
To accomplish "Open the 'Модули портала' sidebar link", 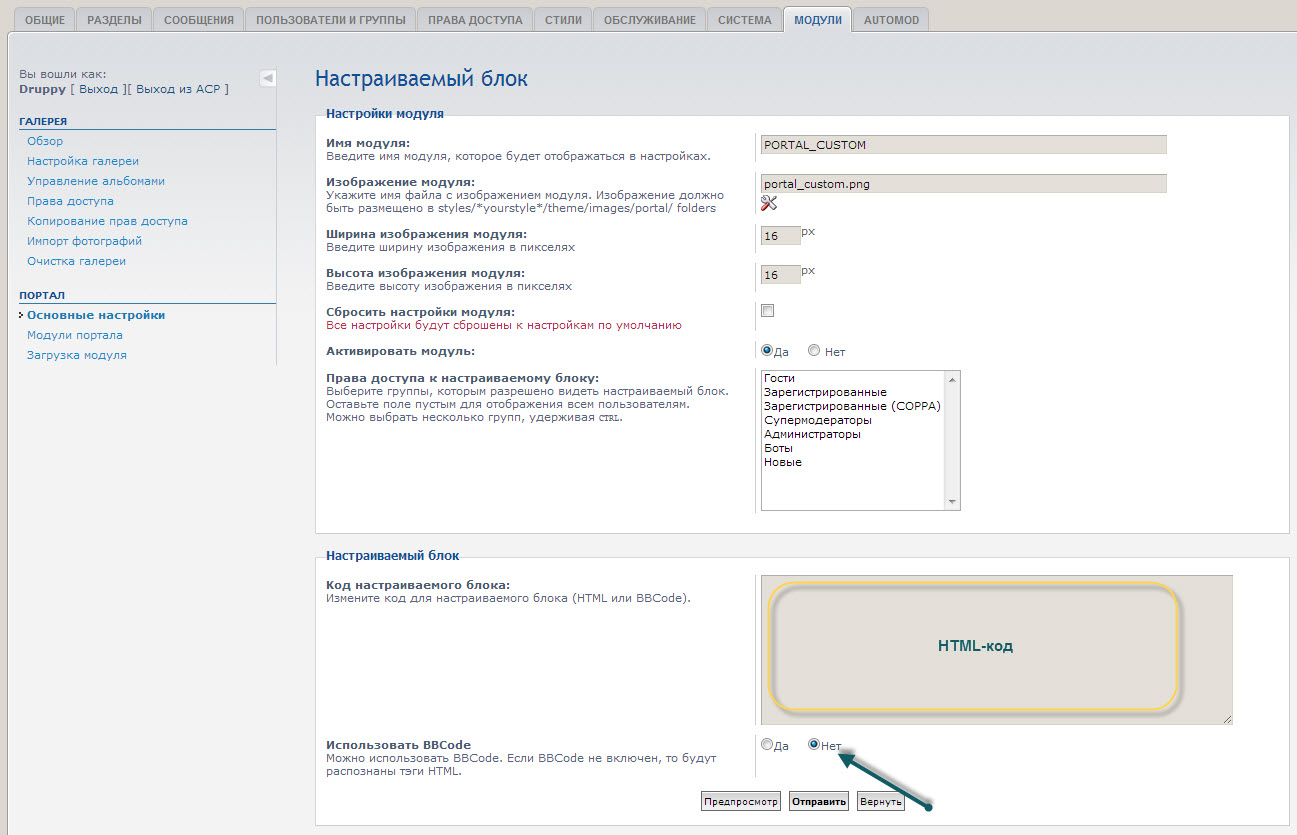I will (75, 335).
